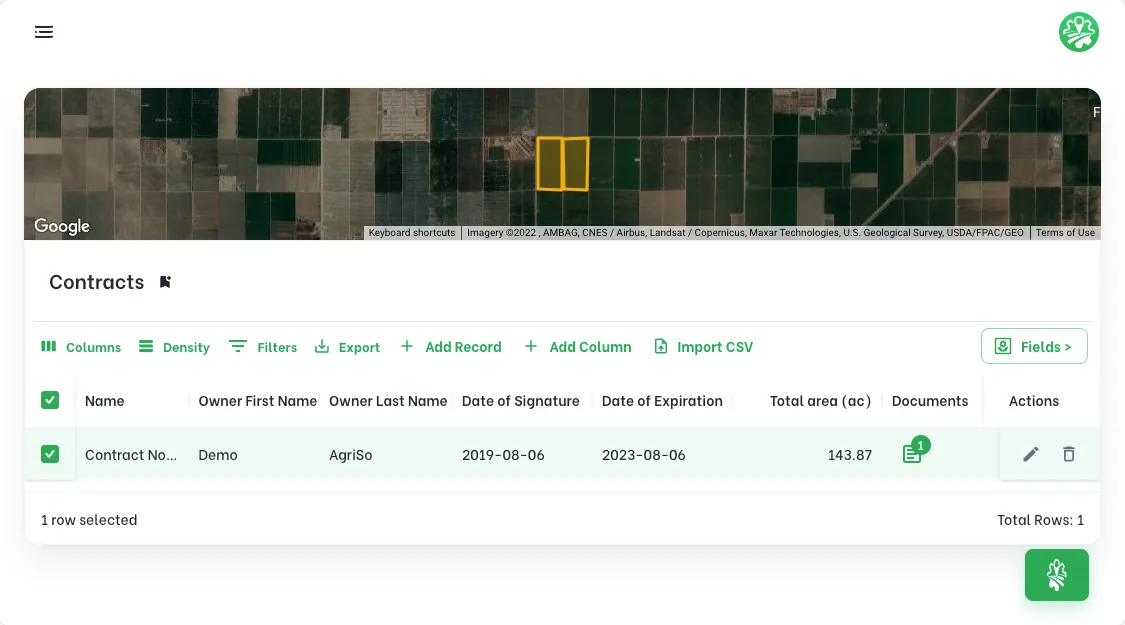This screenshot has width=1125, height=625.
Task: Open documents icon with badge 1
Action: 915,451
